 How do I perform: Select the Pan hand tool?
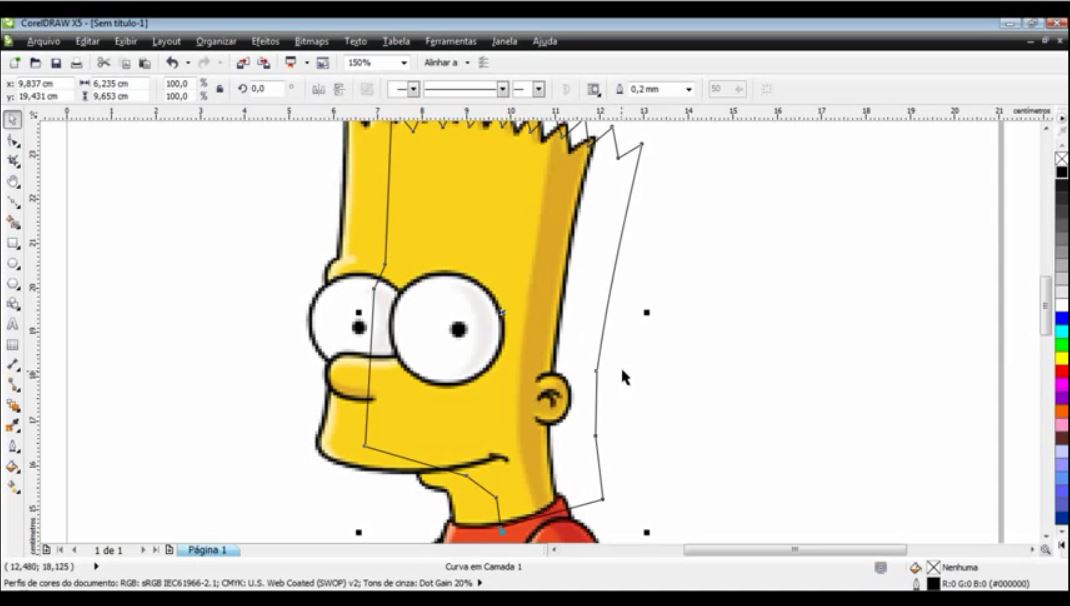click(12, 182)
